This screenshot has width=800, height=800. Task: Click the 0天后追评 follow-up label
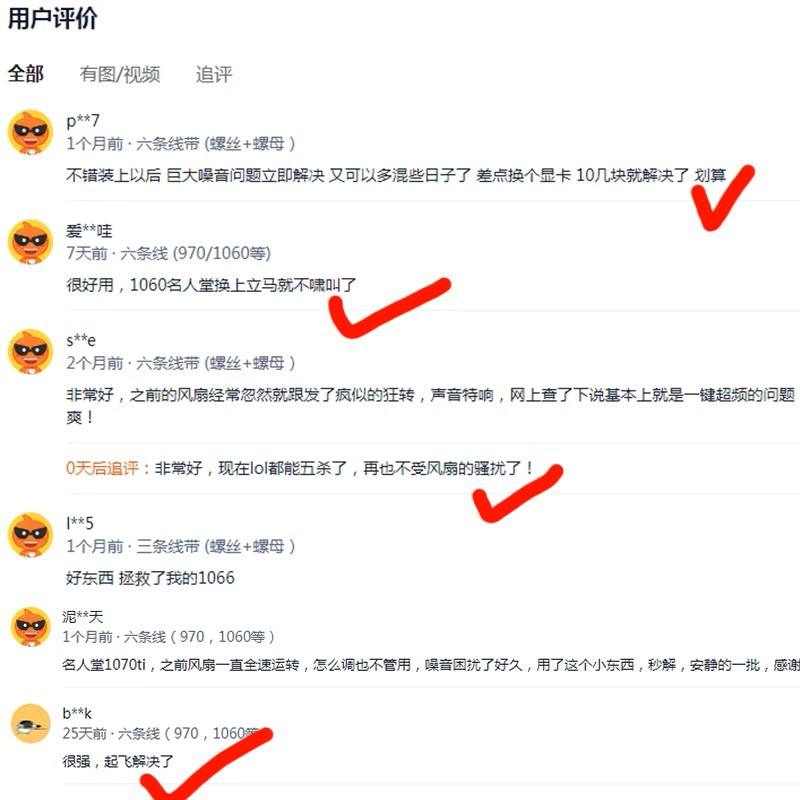(x=108, y=468)
